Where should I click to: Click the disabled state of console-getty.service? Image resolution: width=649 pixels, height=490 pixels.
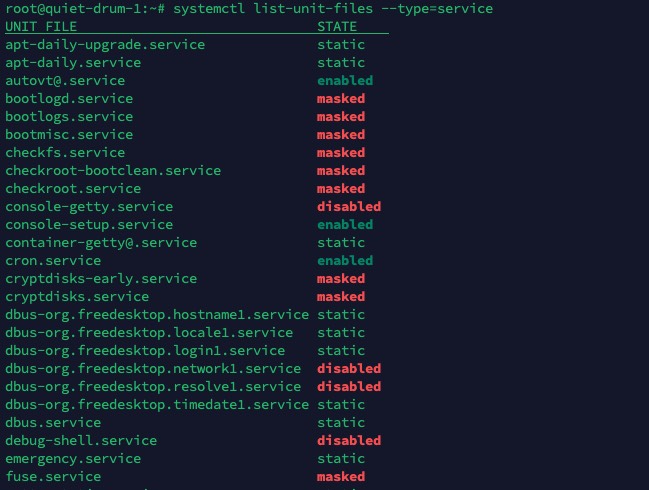[349, 206]
